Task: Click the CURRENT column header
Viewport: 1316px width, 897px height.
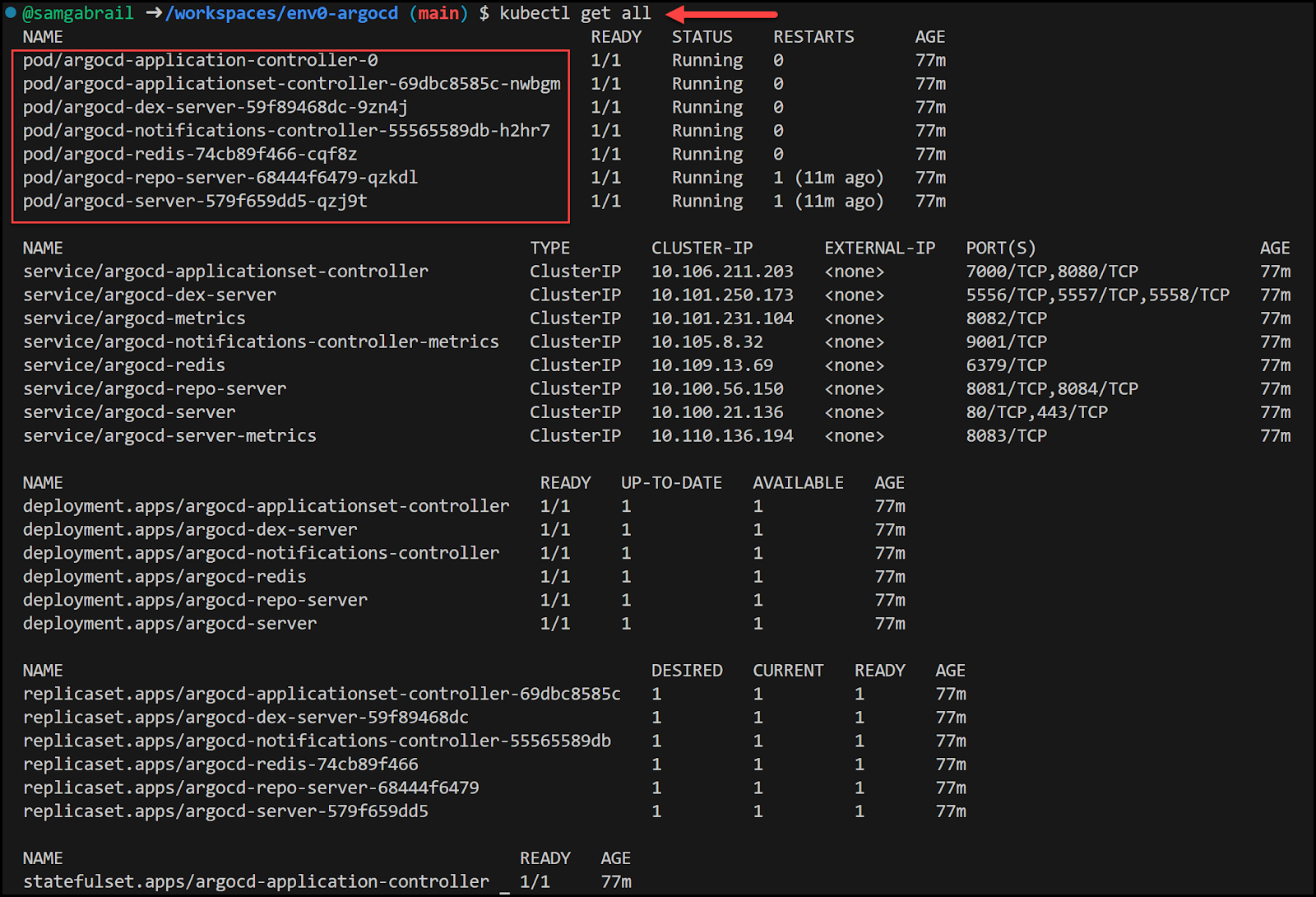Action: click(788, 671)
